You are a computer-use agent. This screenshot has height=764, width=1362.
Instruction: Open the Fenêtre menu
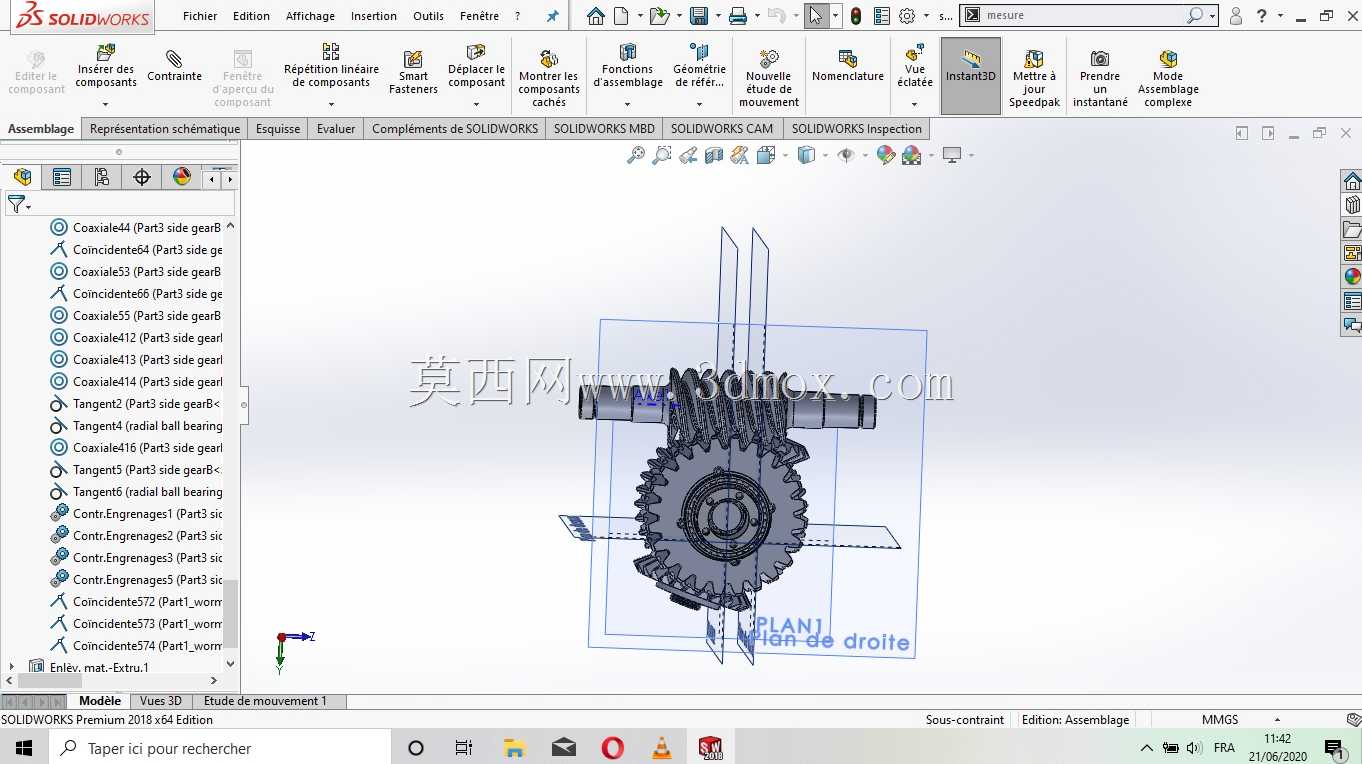[x=480, y=16]
